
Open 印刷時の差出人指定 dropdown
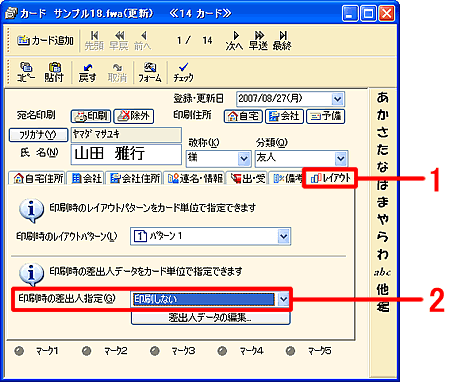coord(284,299)
